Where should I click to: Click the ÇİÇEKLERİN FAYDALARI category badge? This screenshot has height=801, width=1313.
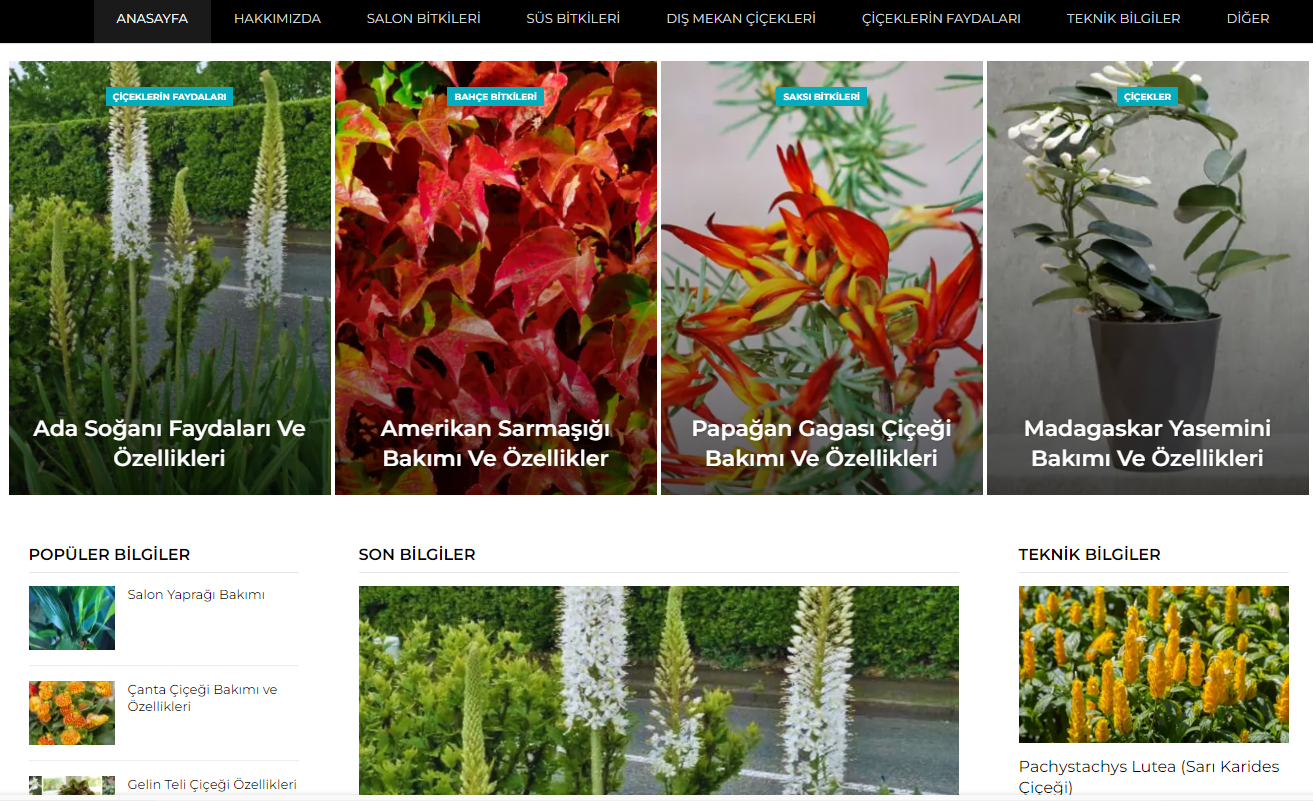point(170,97)
